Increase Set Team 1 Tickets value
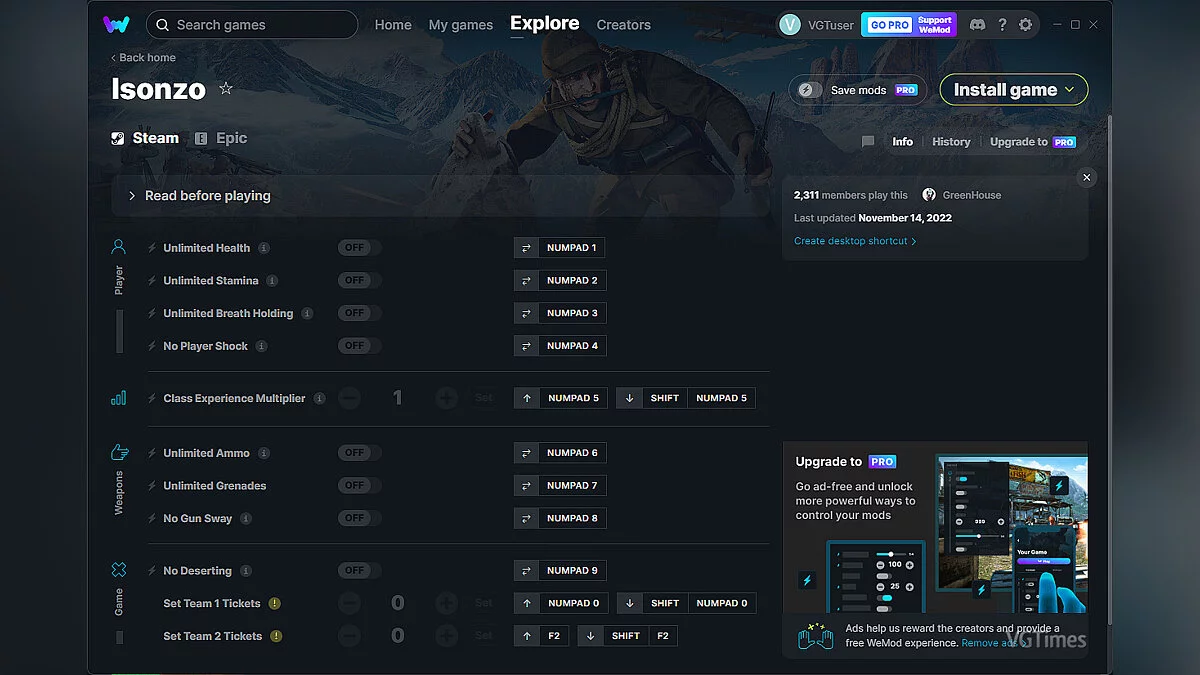The width and height of the screenshot is (1200, 675). [447, 603]
